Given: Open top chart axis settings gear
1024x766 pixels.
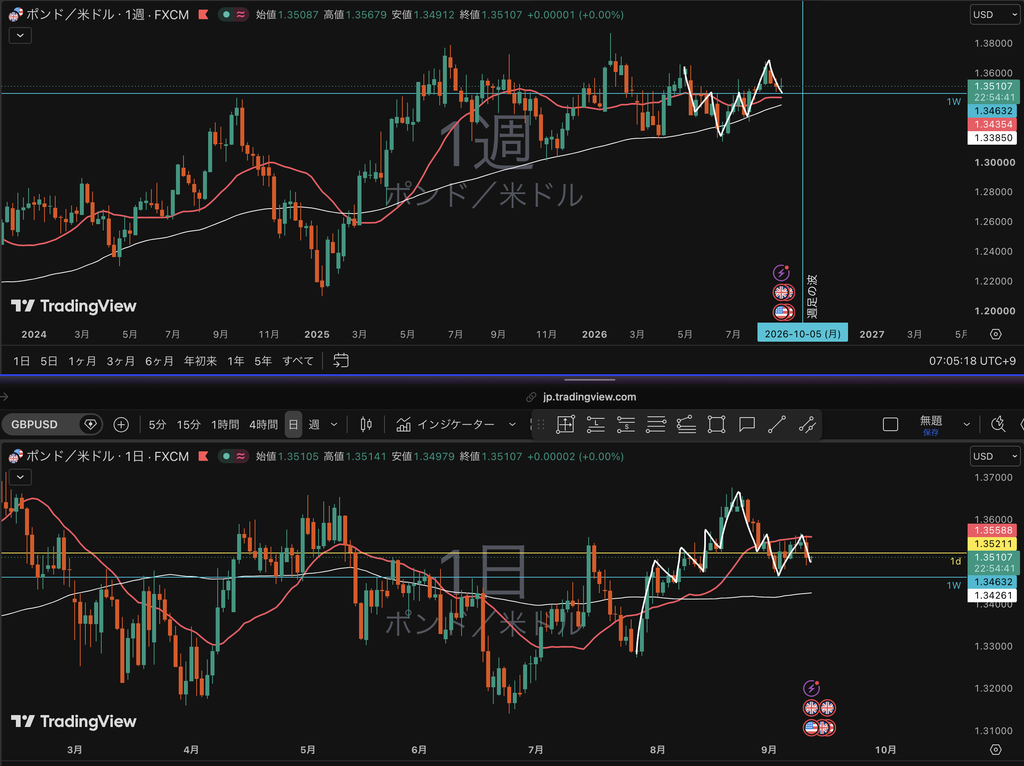Looking at the screenshot, I should 995,334.
